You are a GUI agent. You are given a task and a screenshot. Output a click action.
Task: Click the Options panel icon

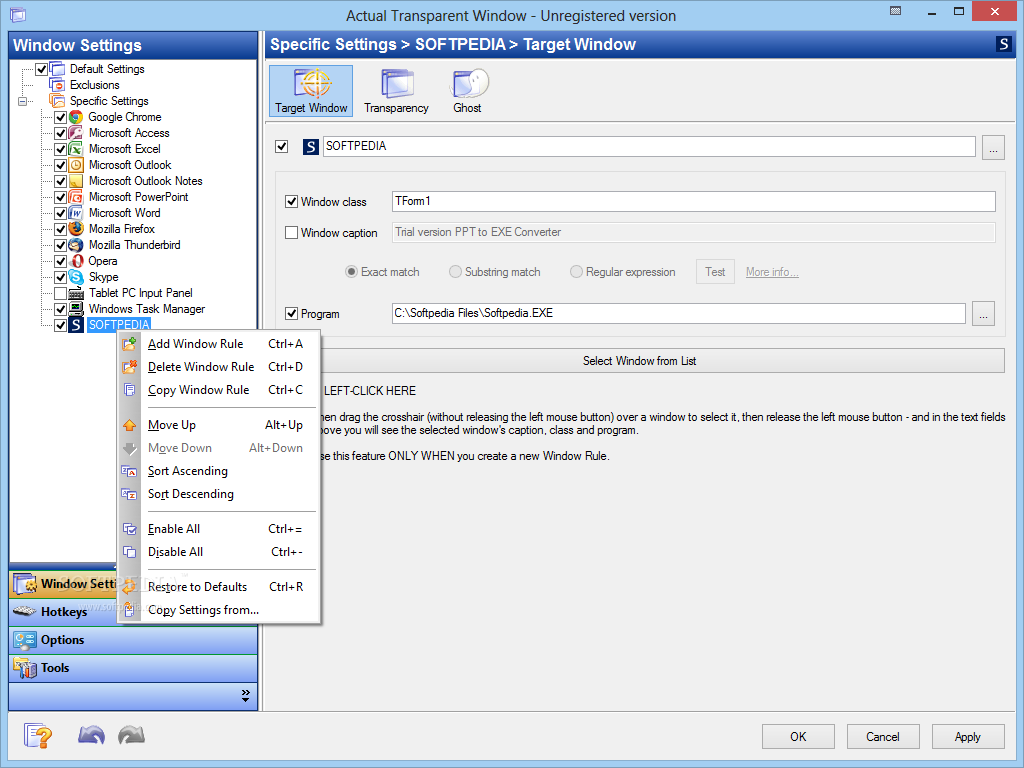[x=25, y=640]
